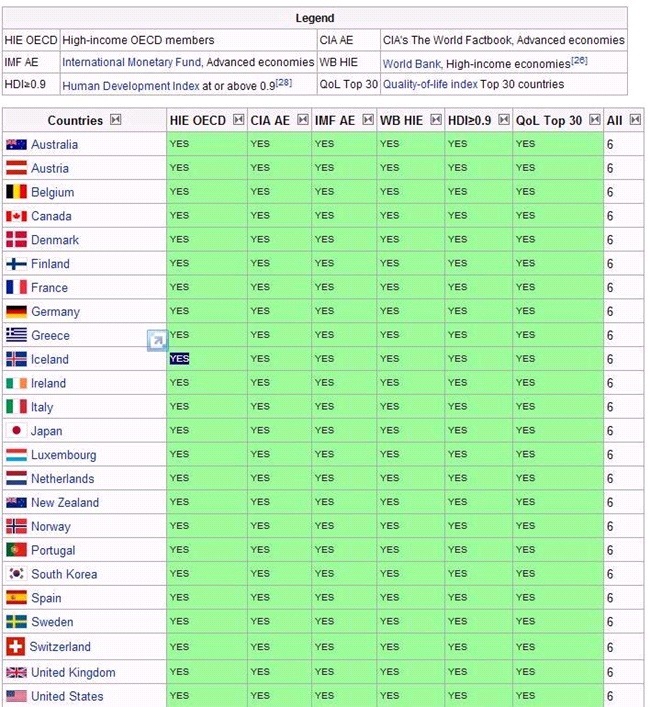
Task: Open the United States country link
Action: coord(67,696)
